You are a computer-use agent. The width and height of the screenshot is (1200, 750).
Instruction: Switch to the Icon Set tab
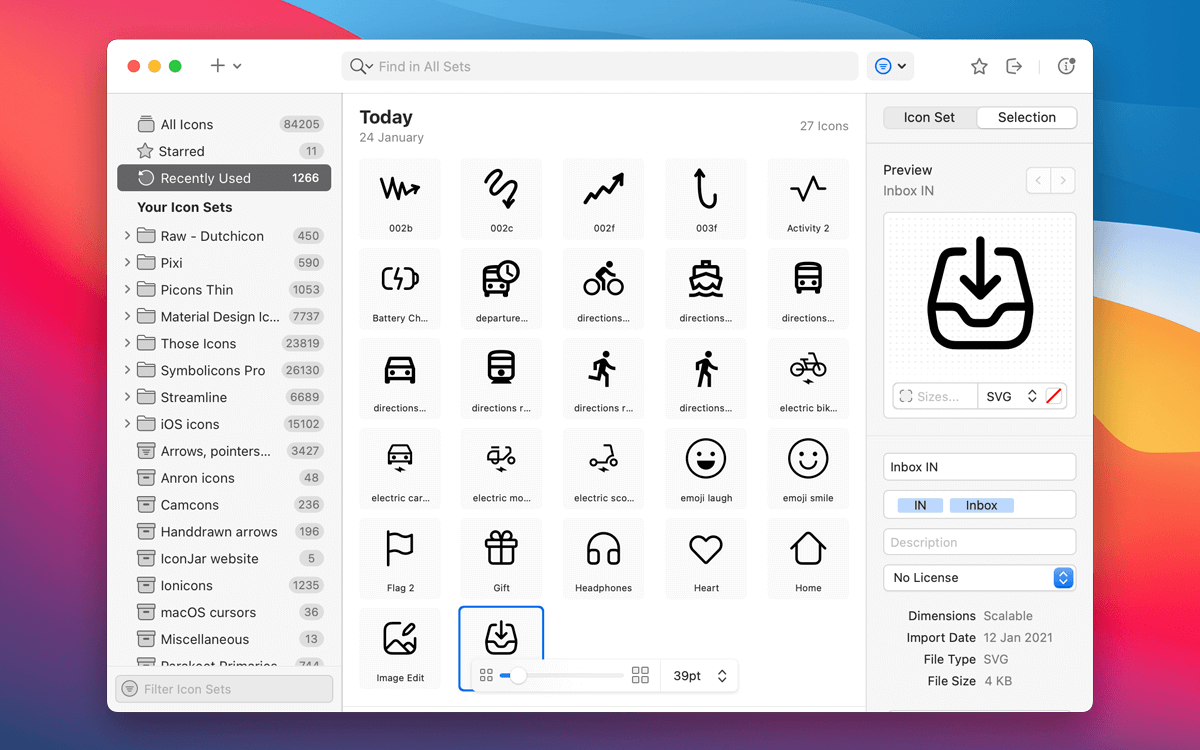click(929, 117)
